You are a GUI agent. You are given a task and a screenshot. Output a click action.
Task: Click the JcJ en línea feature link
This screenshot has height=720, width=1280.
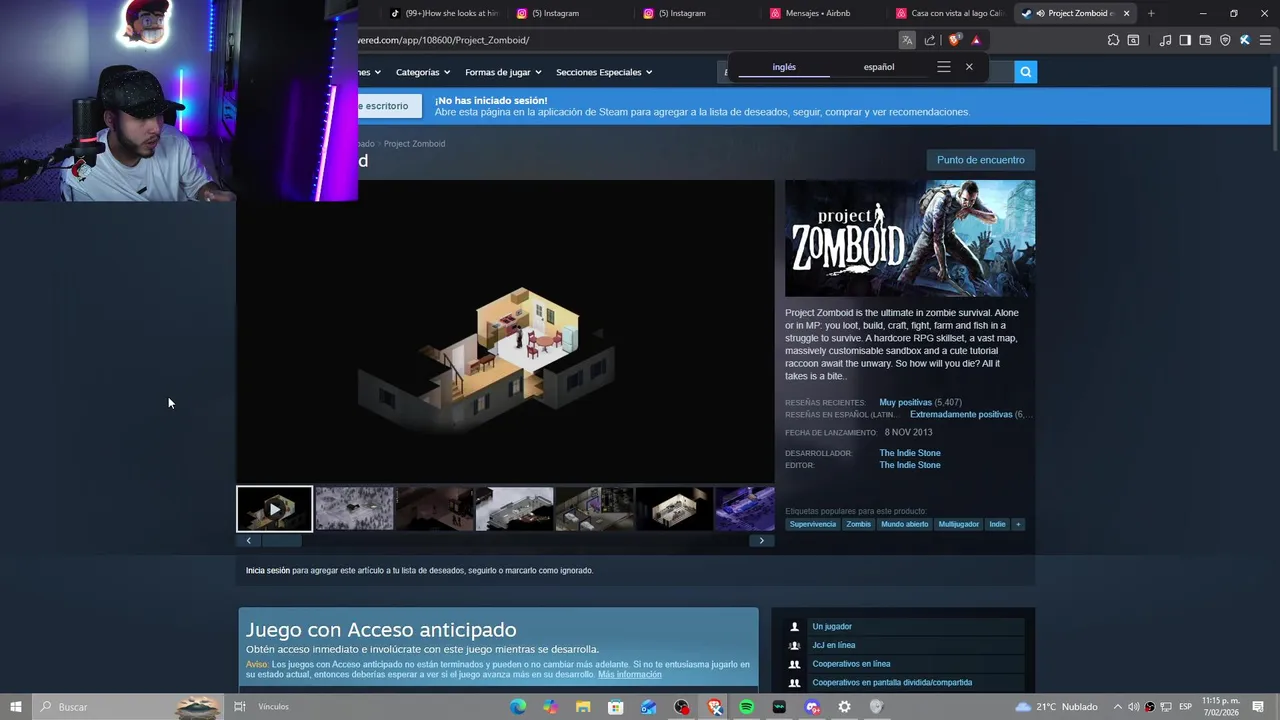834,645
